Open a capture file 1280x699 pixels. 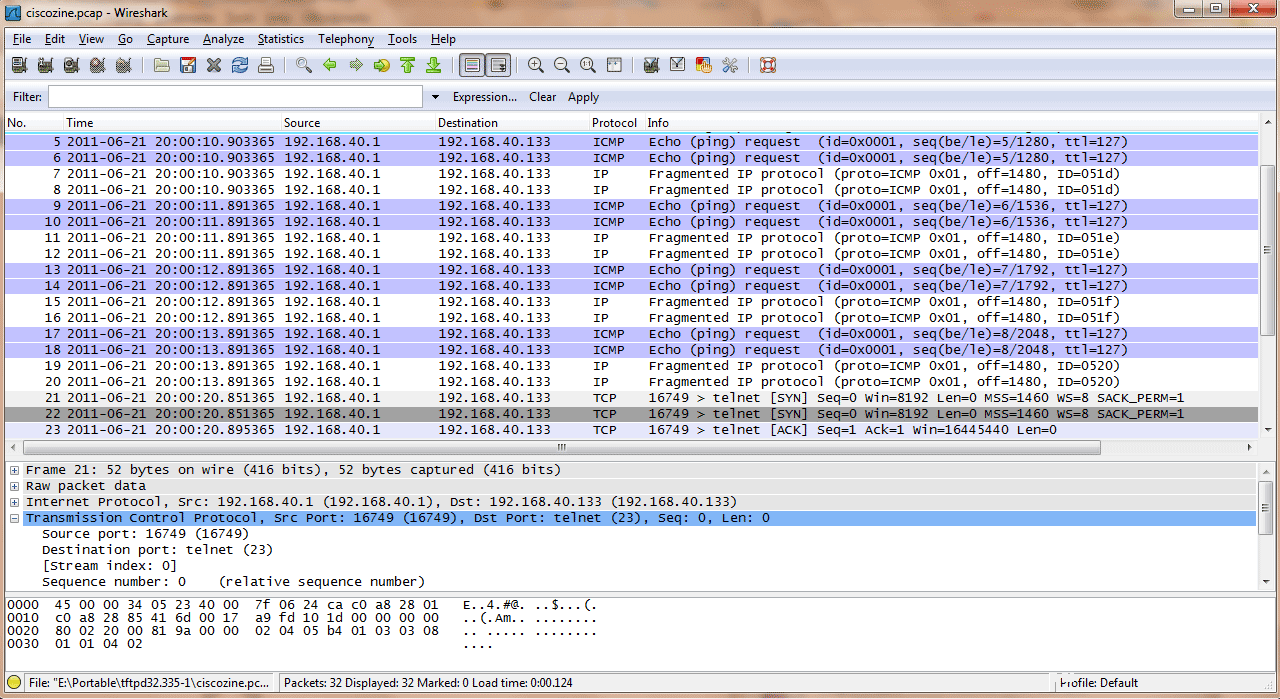pos(162,65)
